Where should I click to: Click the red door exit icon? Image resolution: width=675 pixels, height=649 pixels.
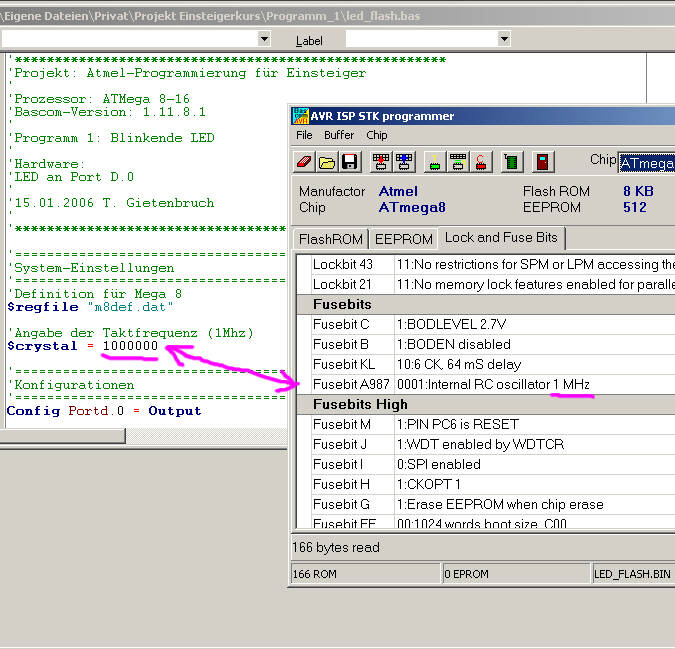pos(542,162)
